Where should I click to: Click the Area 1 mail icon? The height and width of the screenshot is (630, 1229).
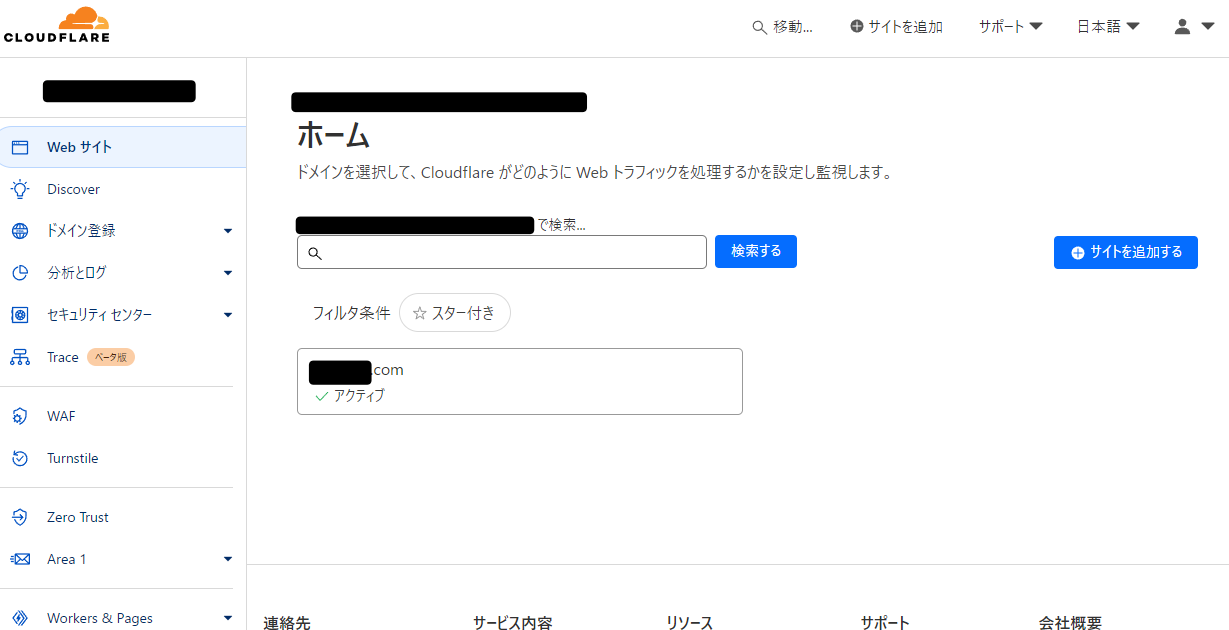pos(20,559)
